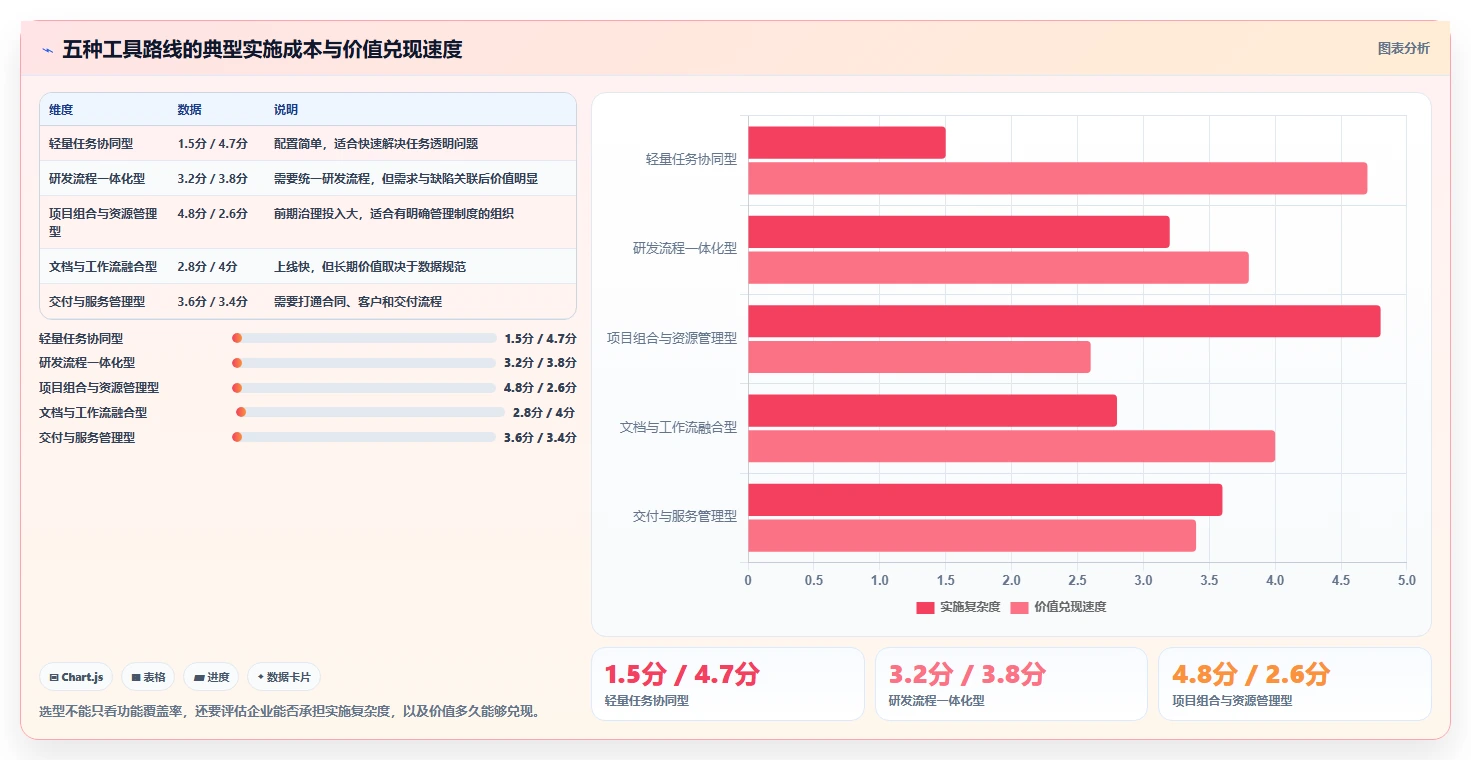Click 实施复杂度 bar for 轻量任务协同型

tap(847, 143)
